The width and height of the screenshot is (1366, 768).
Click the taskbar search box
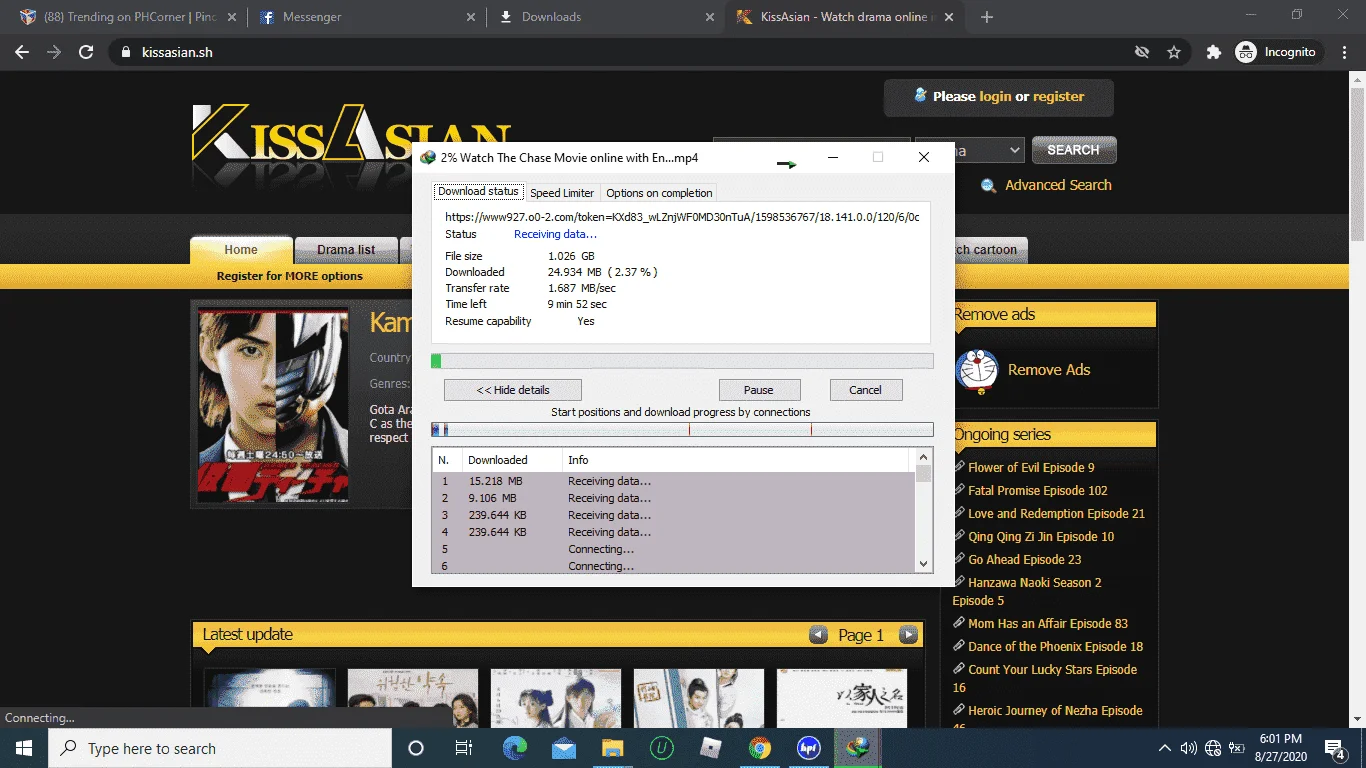pyautogui.click(x=220, y=748)
